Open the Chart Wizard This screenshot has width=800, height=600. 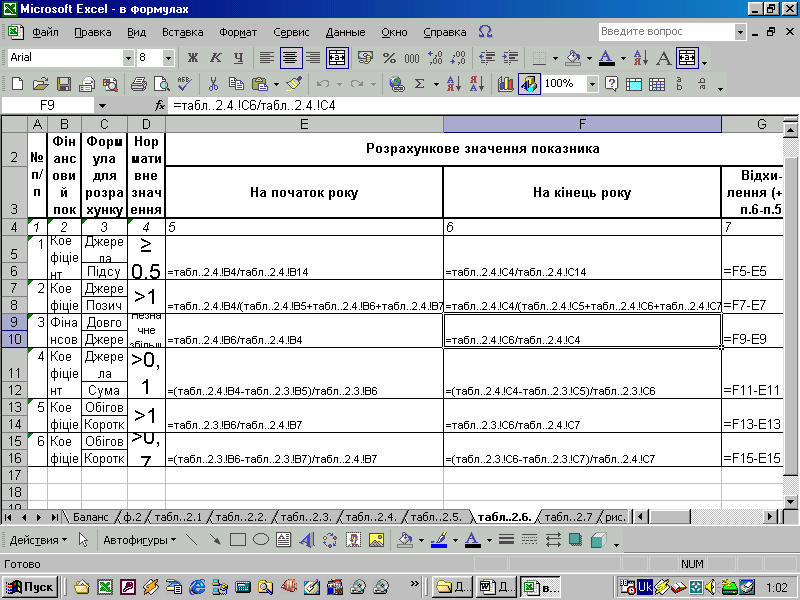505,84
